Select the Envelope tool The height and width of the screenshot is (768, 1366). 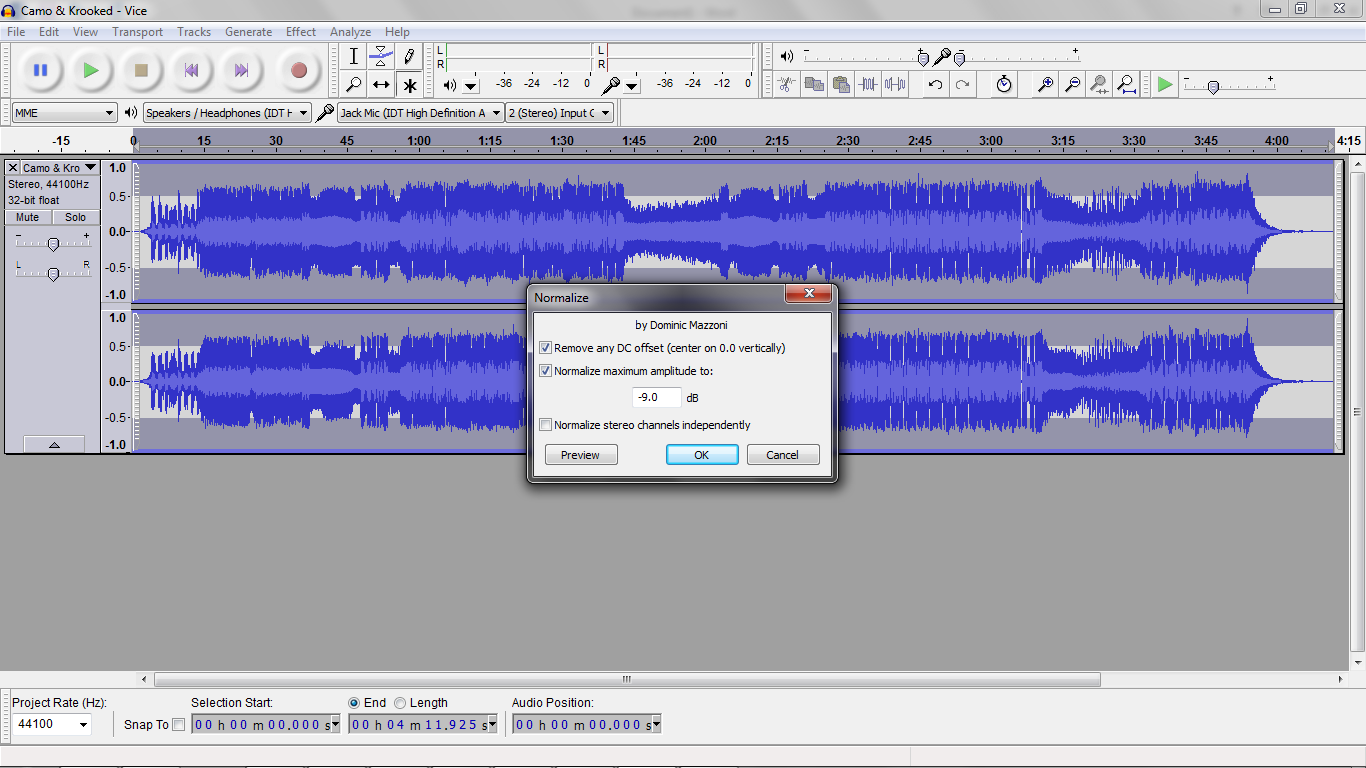381,56
